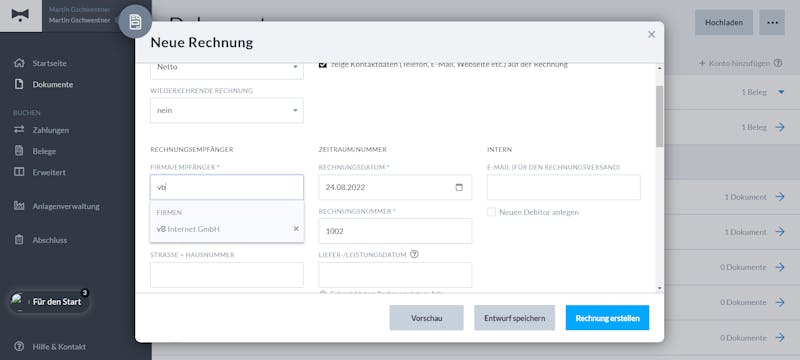Click into the Rechnungsnummer input field
The image size is (800, 360).
pyautogui.click(x=395, y=231)
